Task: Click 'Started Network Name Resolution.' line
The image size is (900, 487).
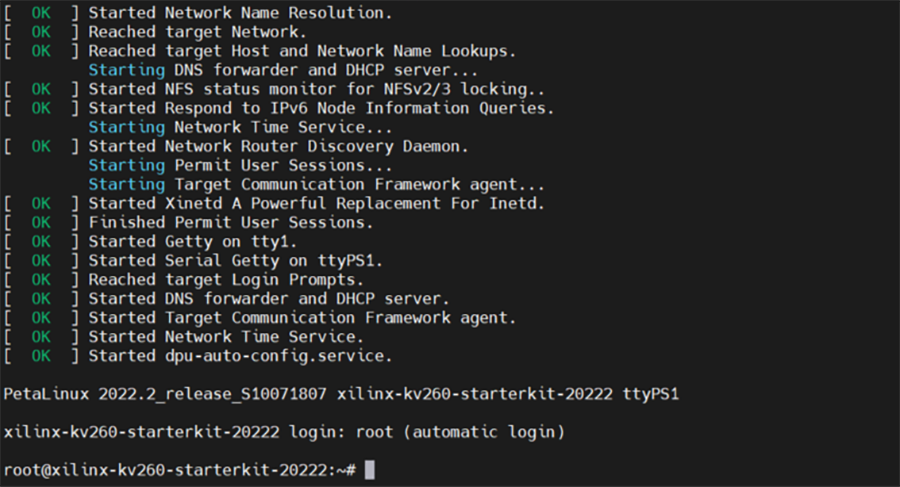Action: point(198,13)
